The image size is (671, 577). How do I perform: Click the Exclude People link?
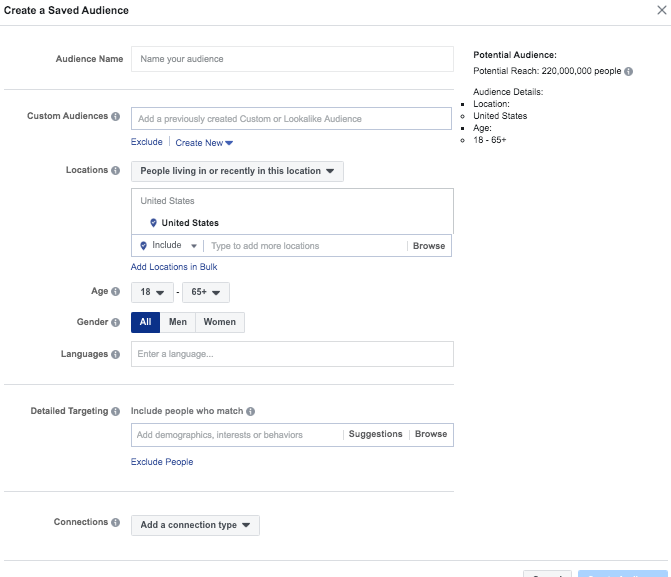[162, 462]
